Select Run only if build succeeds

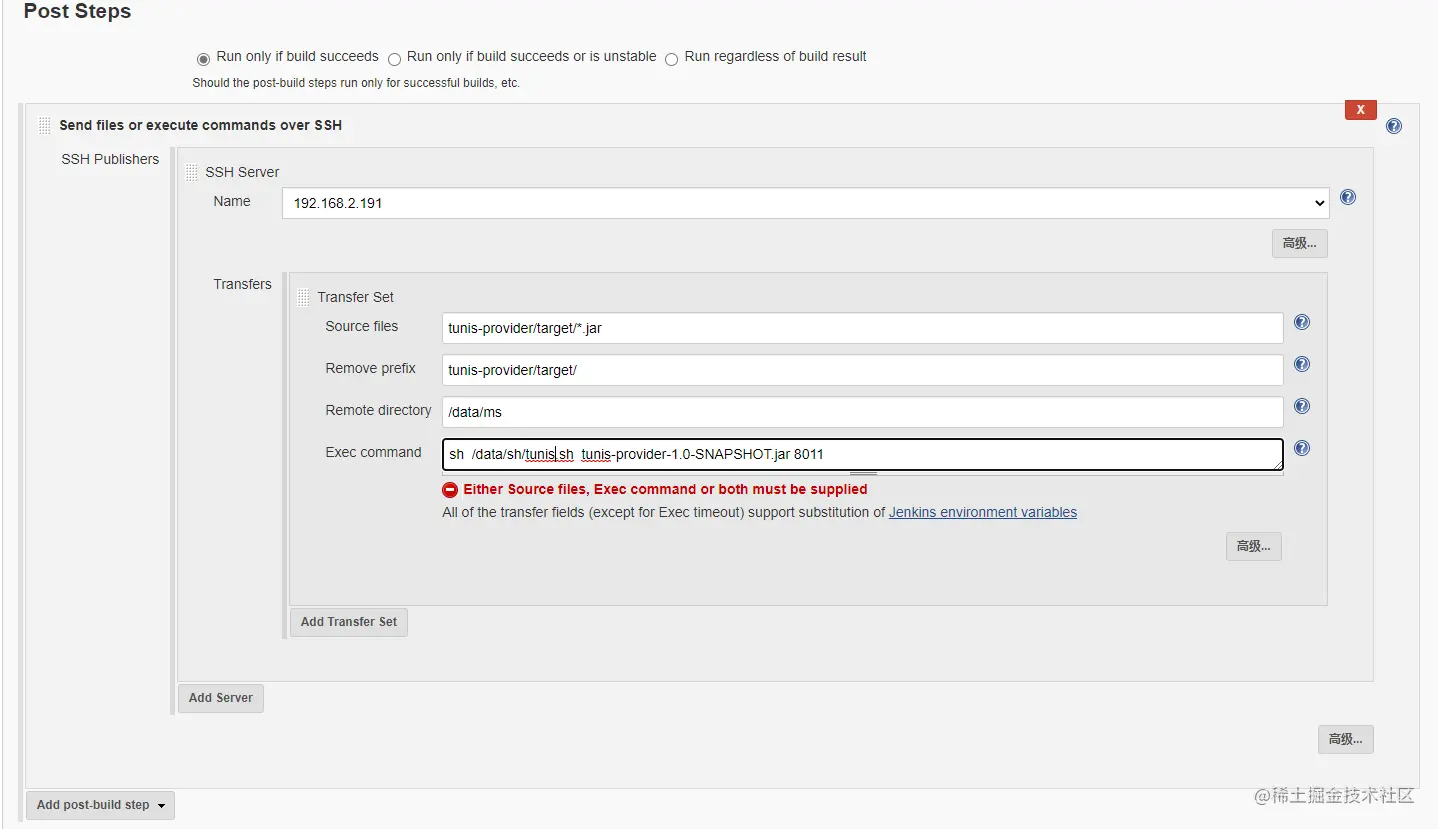204,58
